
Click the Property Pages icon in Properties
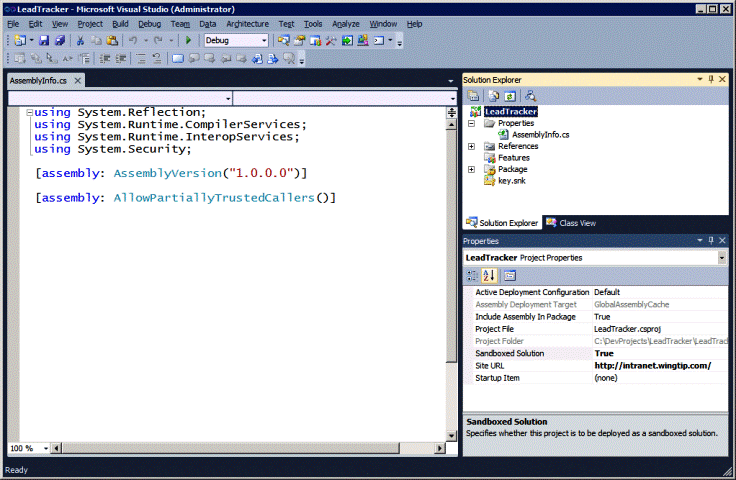509,275
